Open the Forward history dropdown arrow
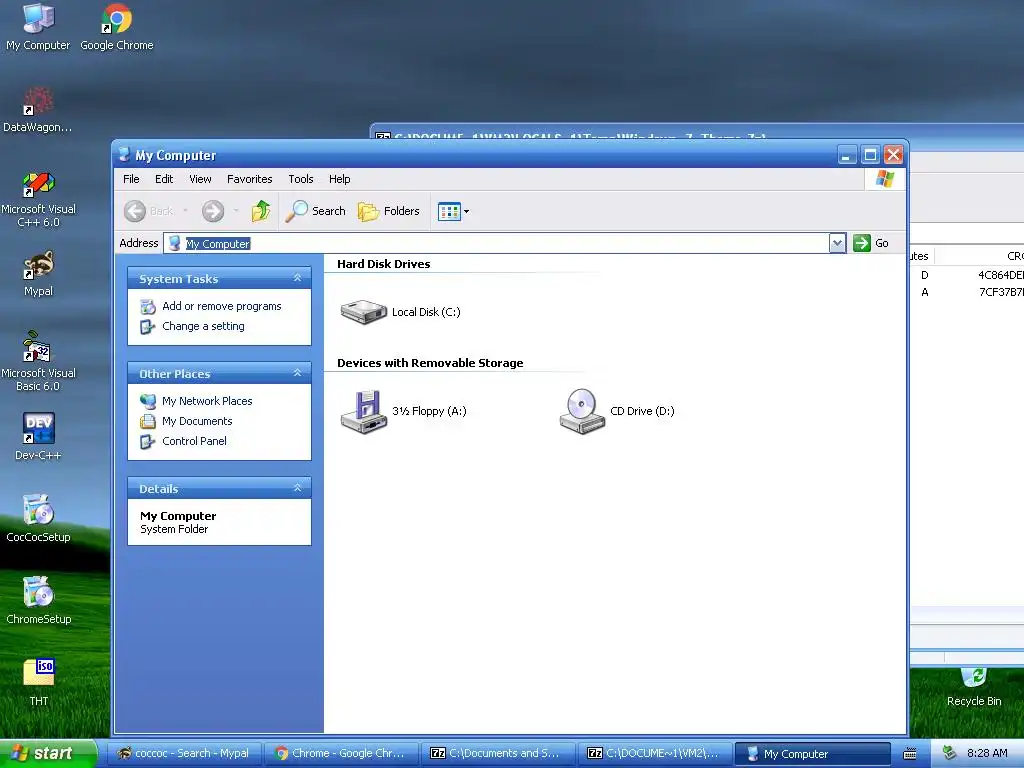1024x768 pixels. pyautogui.click(x=236, y=211)
